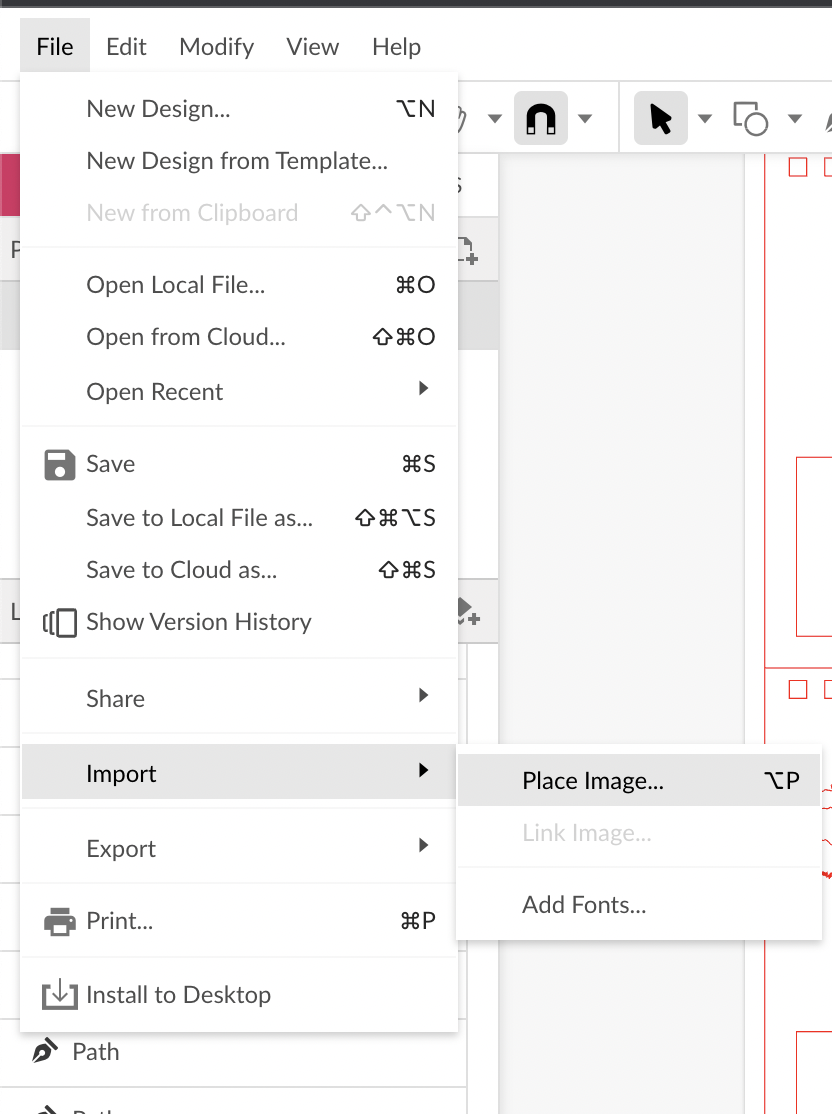Toggle the magnet snapping tool

pos(540,119)
